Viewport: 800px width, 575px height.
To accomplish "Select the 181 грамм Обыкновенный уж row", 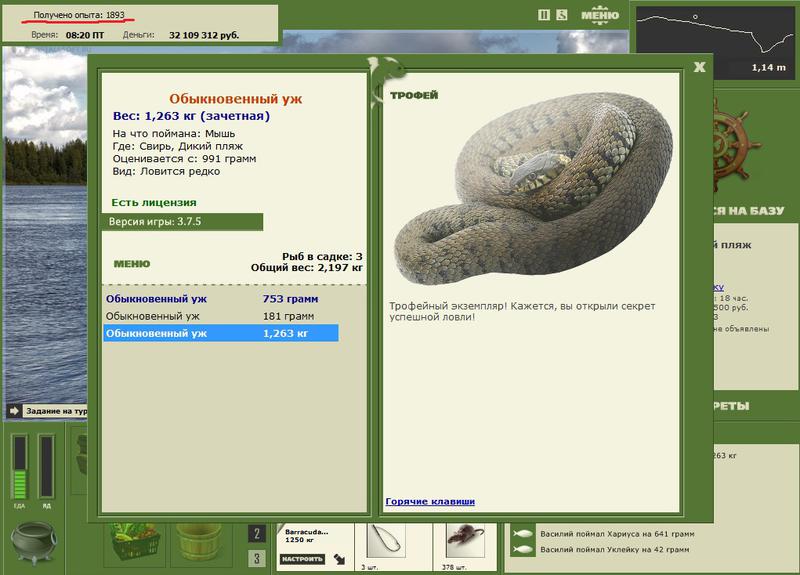I will (221, 316).
